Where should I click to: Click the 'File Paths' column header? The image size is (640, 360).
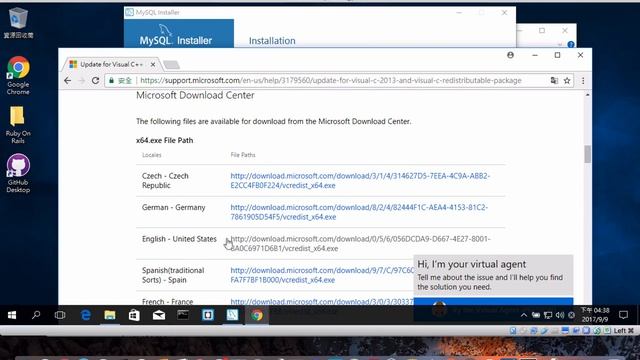[243, 155]
